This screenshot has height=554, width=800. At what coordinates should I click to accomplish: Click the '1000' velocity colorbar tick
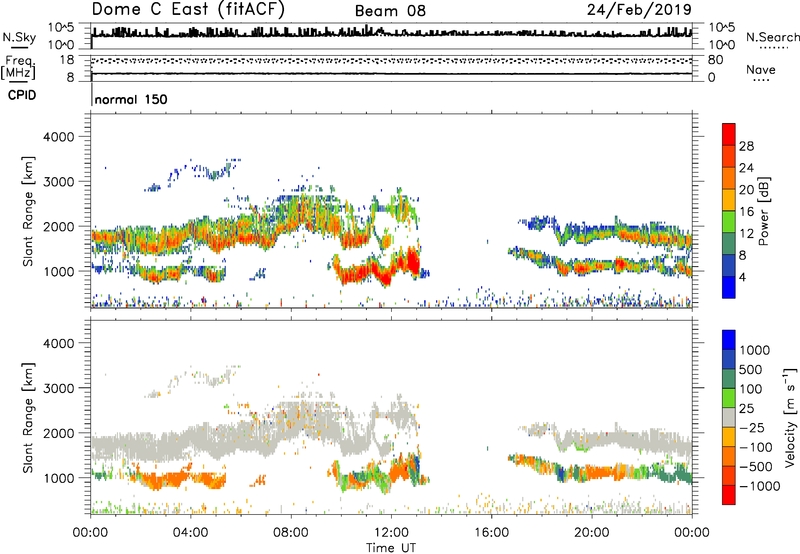coord(755,350)
